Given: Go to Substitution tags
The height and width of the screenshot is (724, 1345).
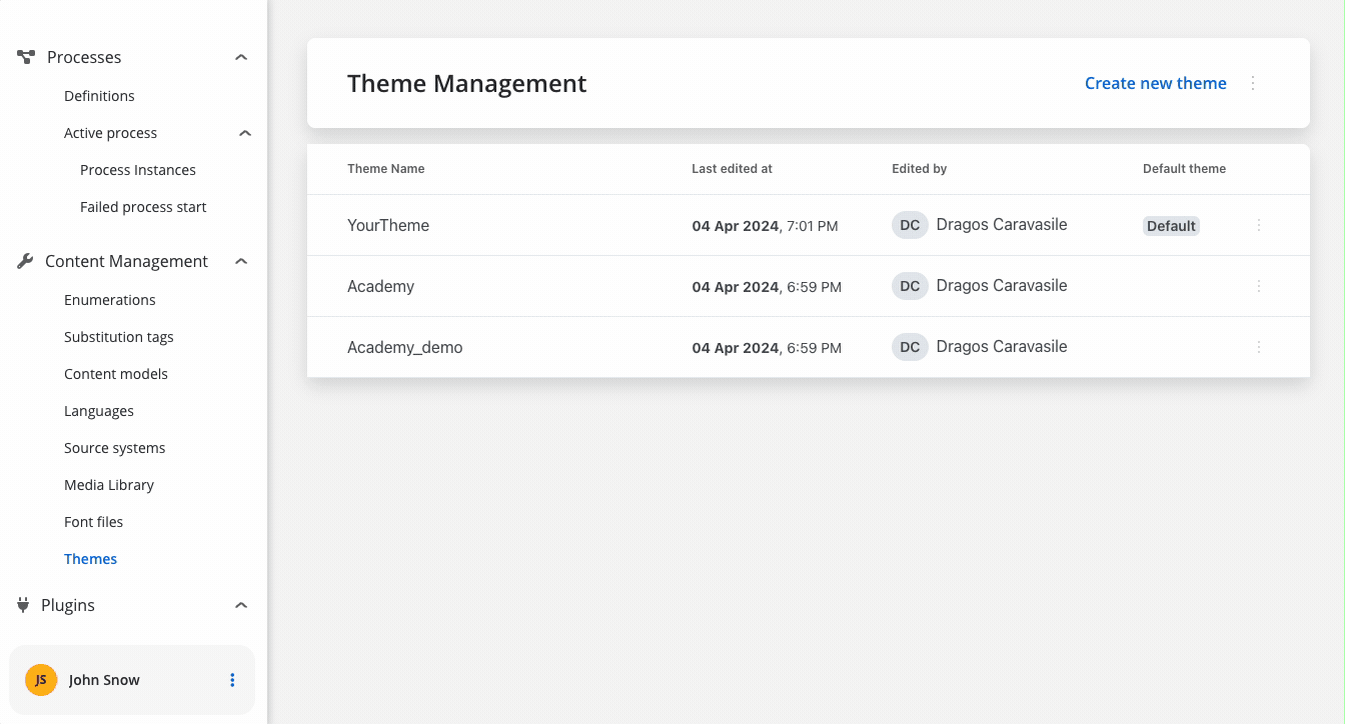Looking at the screenshot, I should (x=119, y=337).
